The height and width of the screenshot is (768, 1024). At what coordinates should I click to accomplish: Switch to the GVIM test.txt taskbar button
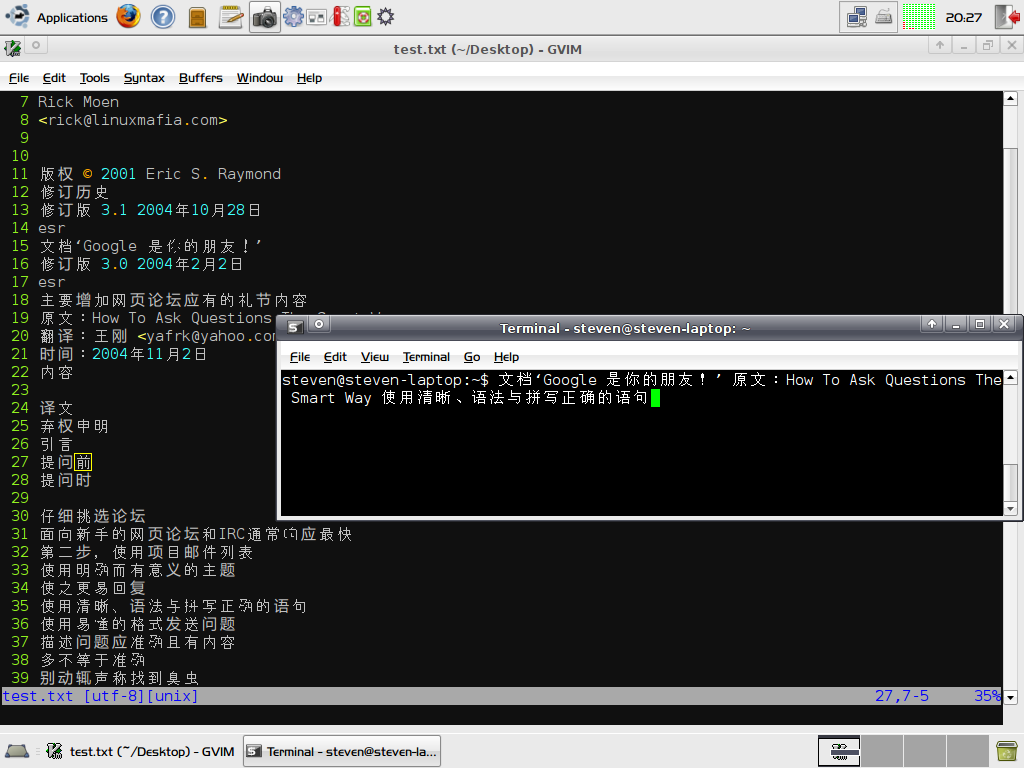tap(141, 751)
